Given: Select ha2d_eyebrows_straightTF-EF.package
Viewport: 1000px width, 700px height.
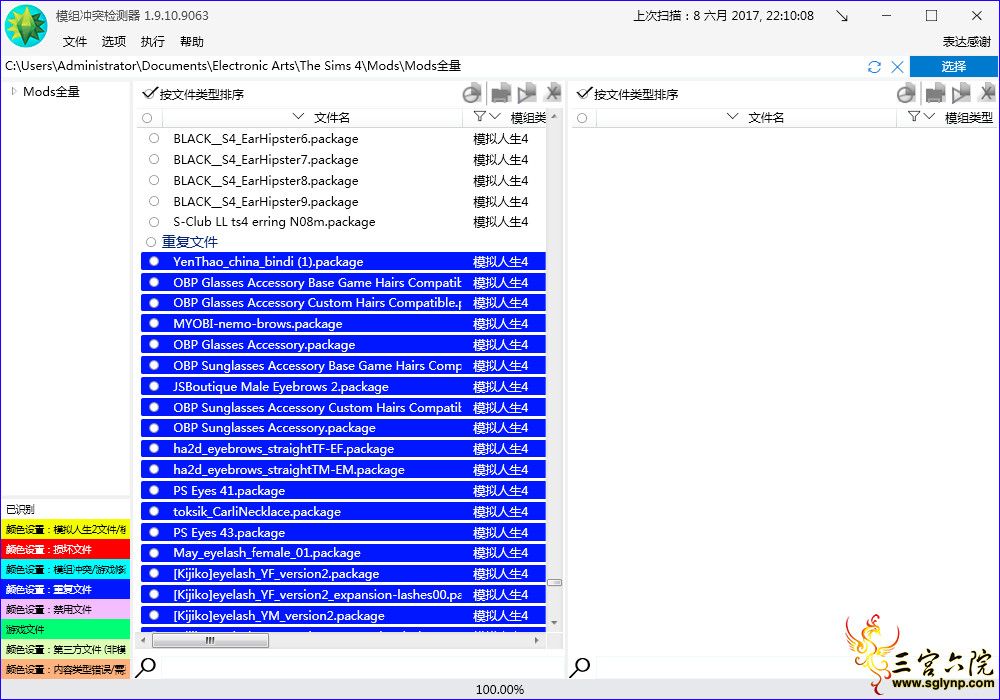Looking at the screenshot, I should click(x=343, y=448).
